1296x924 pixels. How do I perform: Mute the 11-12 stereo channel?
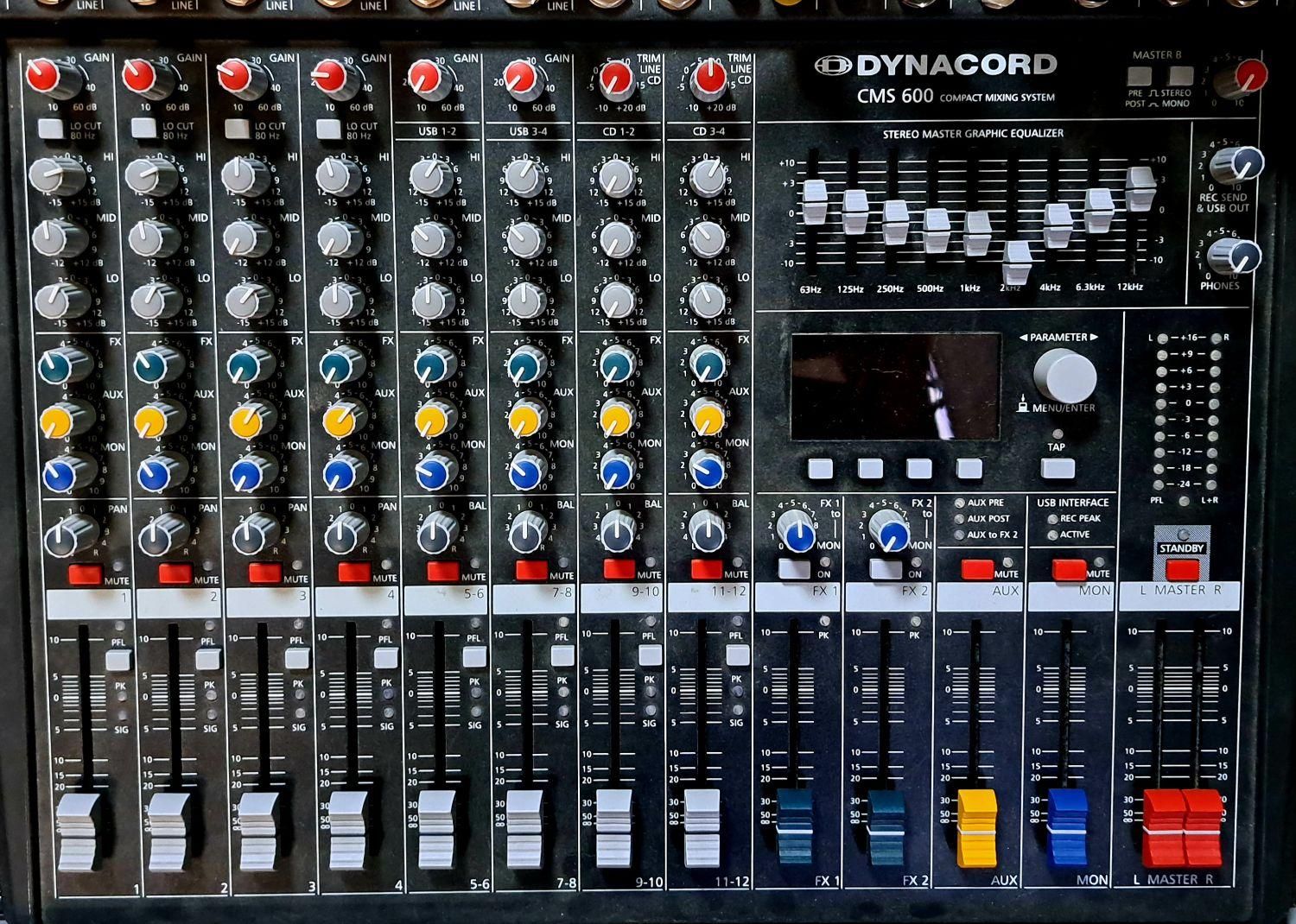point(707,569)
